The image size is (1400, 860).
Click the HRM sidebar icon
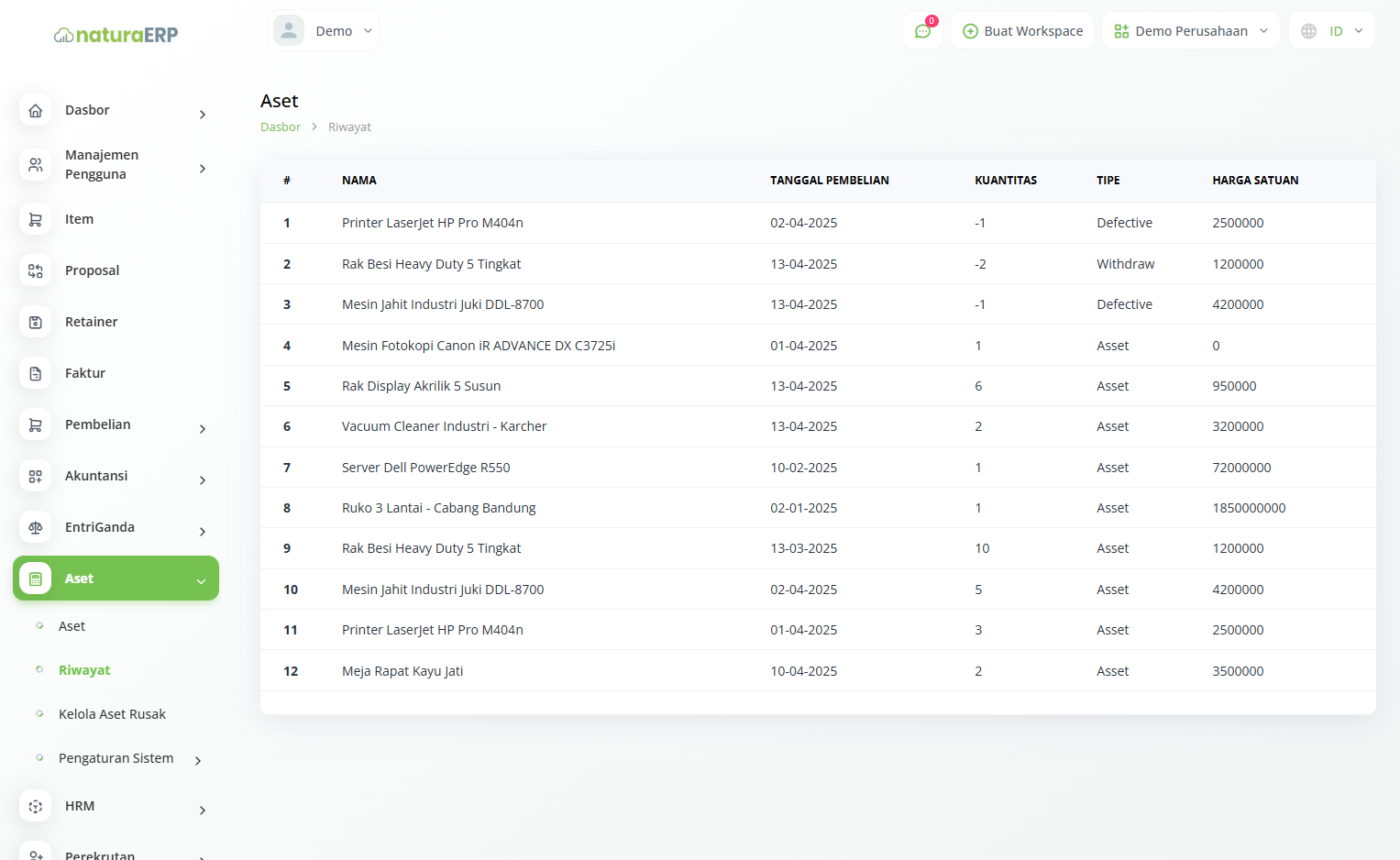coord(36,807)
